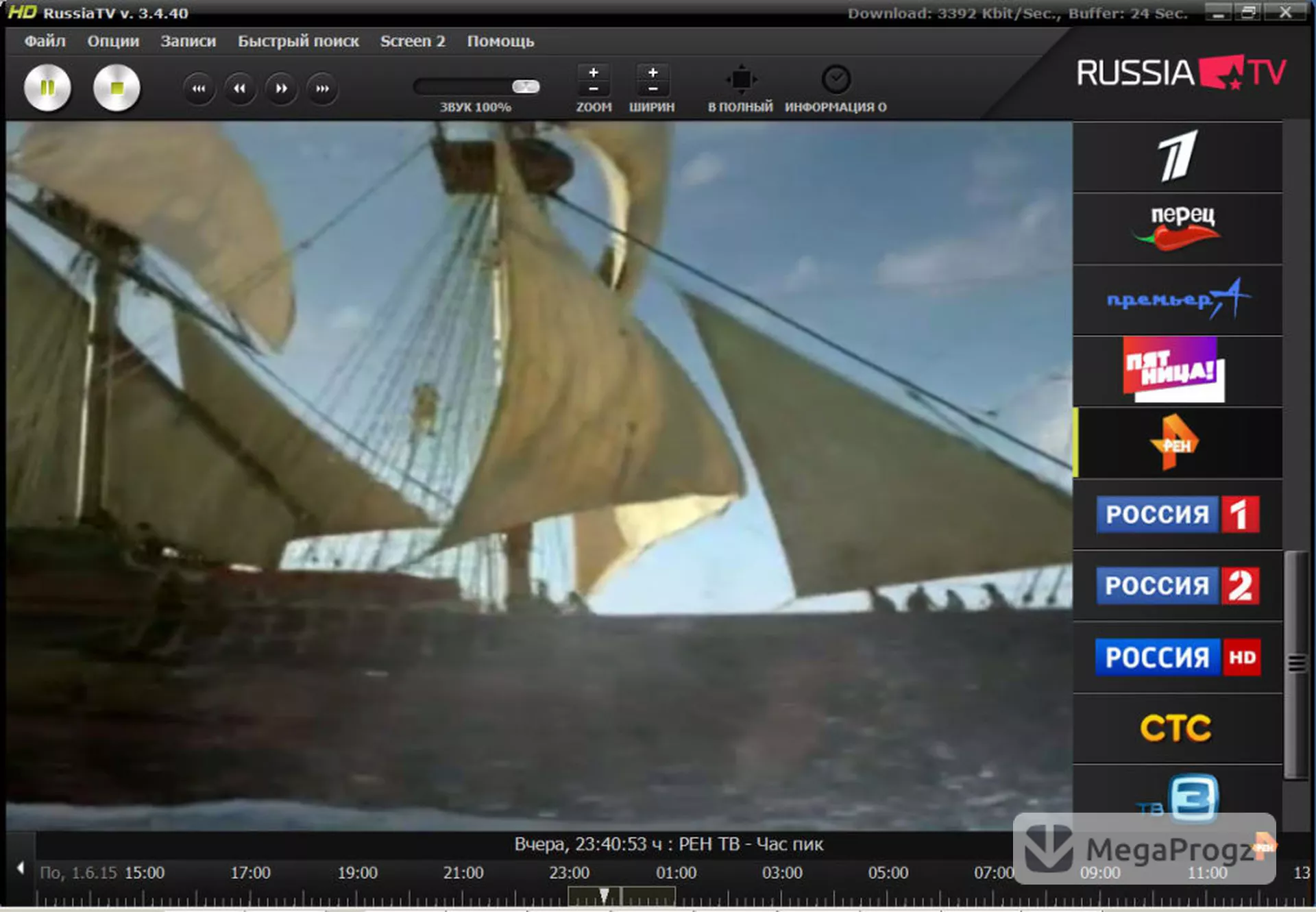1316x912 pixels.
Task: Jump far forward with triple forward button
Action: click(322, 88)
